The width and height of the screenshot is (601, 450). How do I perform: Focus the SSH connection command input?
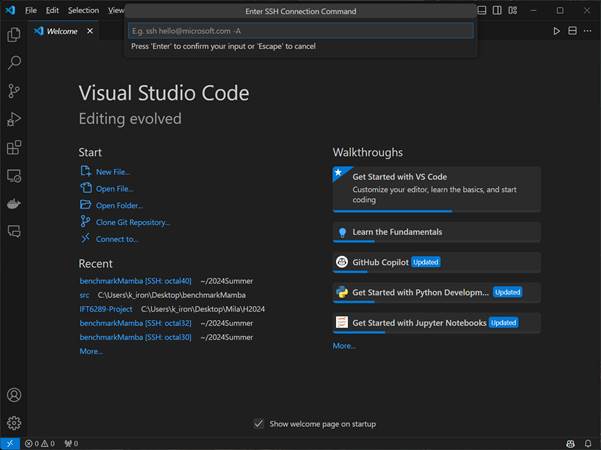pyautogui.click(x=301, y=31)
